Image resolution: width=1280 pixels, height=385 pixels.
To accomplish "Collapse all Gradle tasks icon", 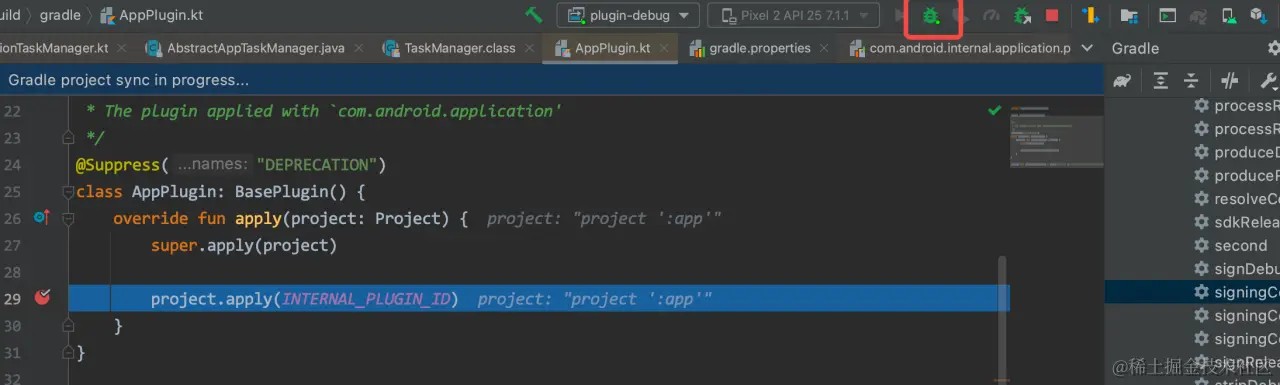I will (x=1191, y=81).
